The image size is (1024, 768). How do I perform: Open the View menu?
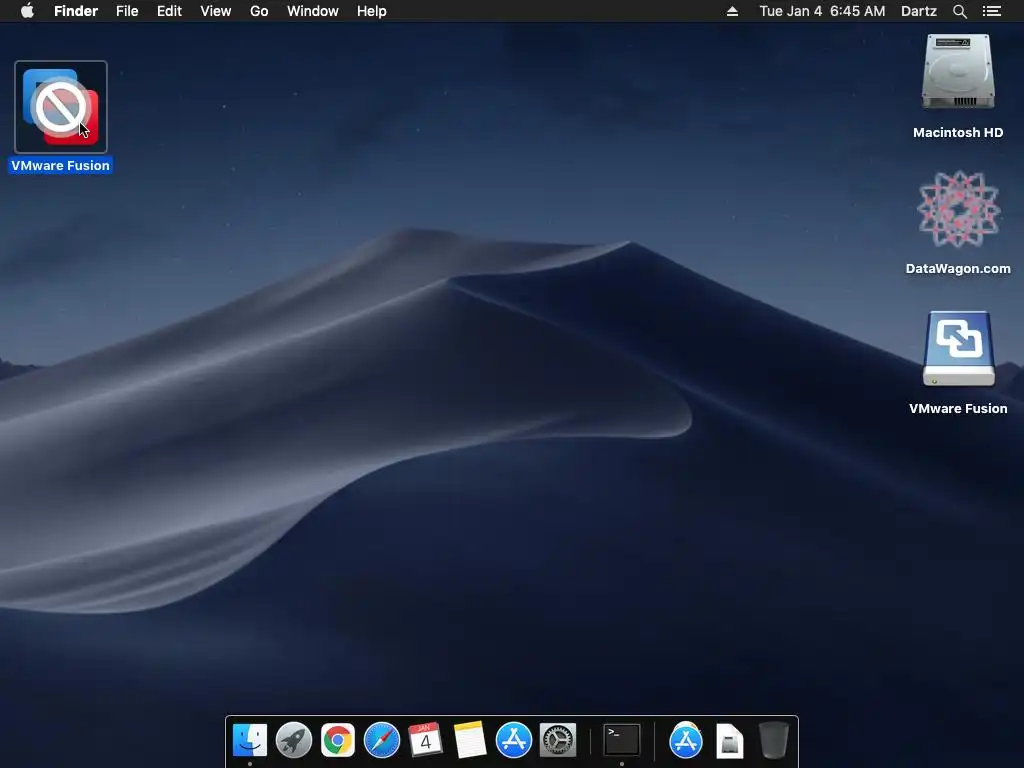(x=216, y=11)
